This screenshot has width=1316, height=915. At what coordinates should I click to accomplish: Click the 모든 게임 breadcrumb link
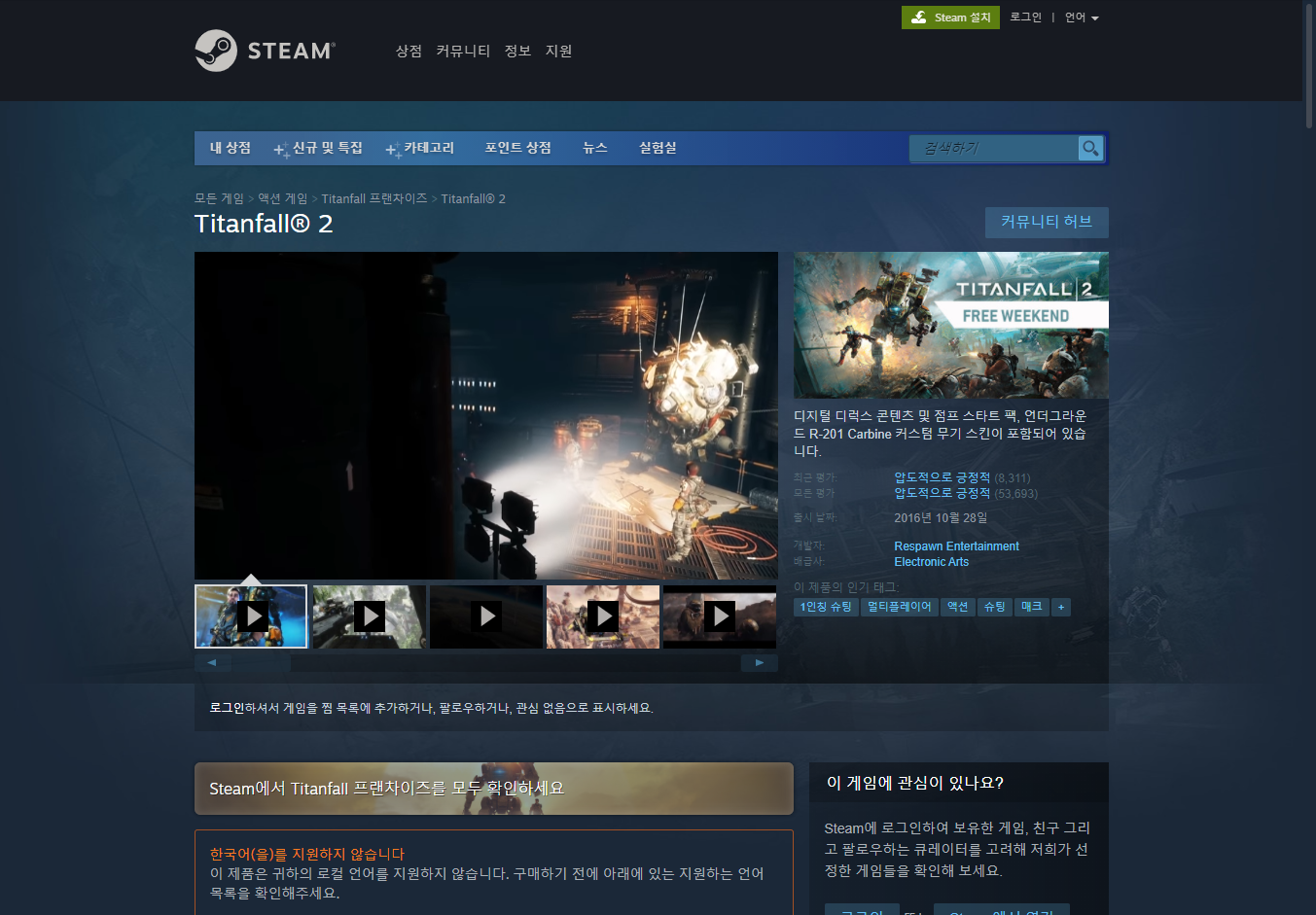219,198
